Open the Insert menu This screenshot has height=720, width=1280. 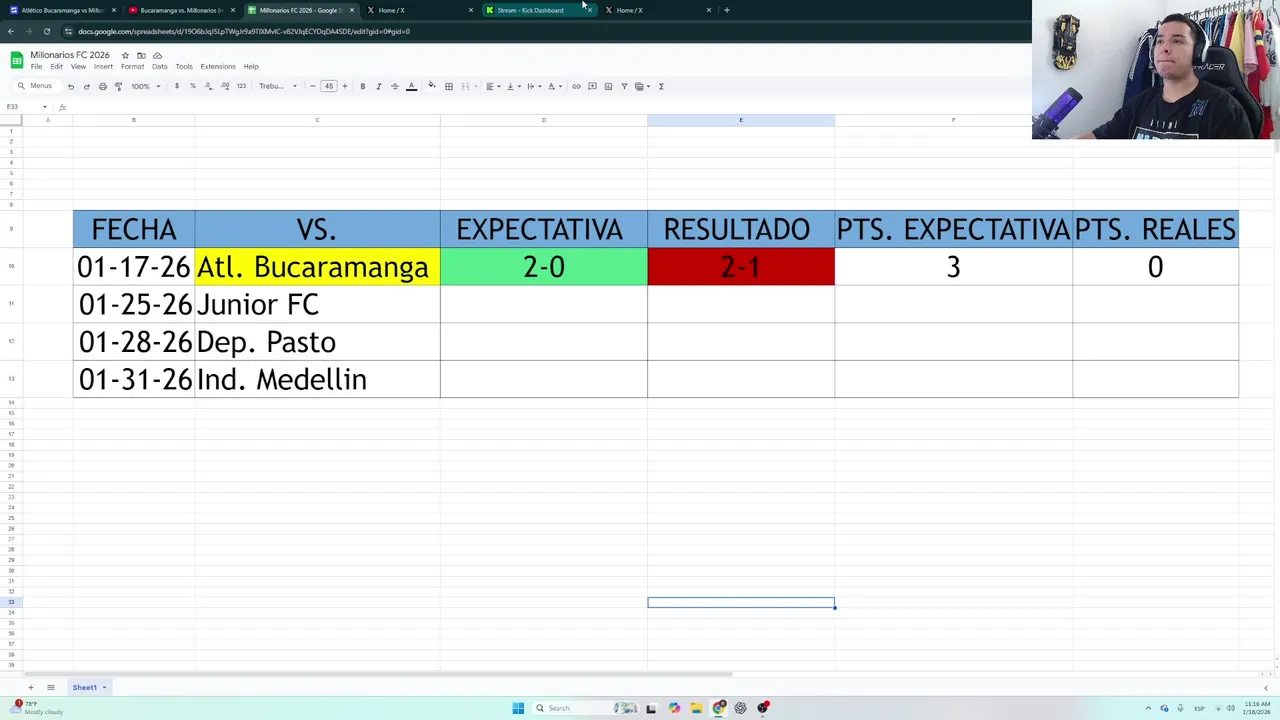(103, 67)
